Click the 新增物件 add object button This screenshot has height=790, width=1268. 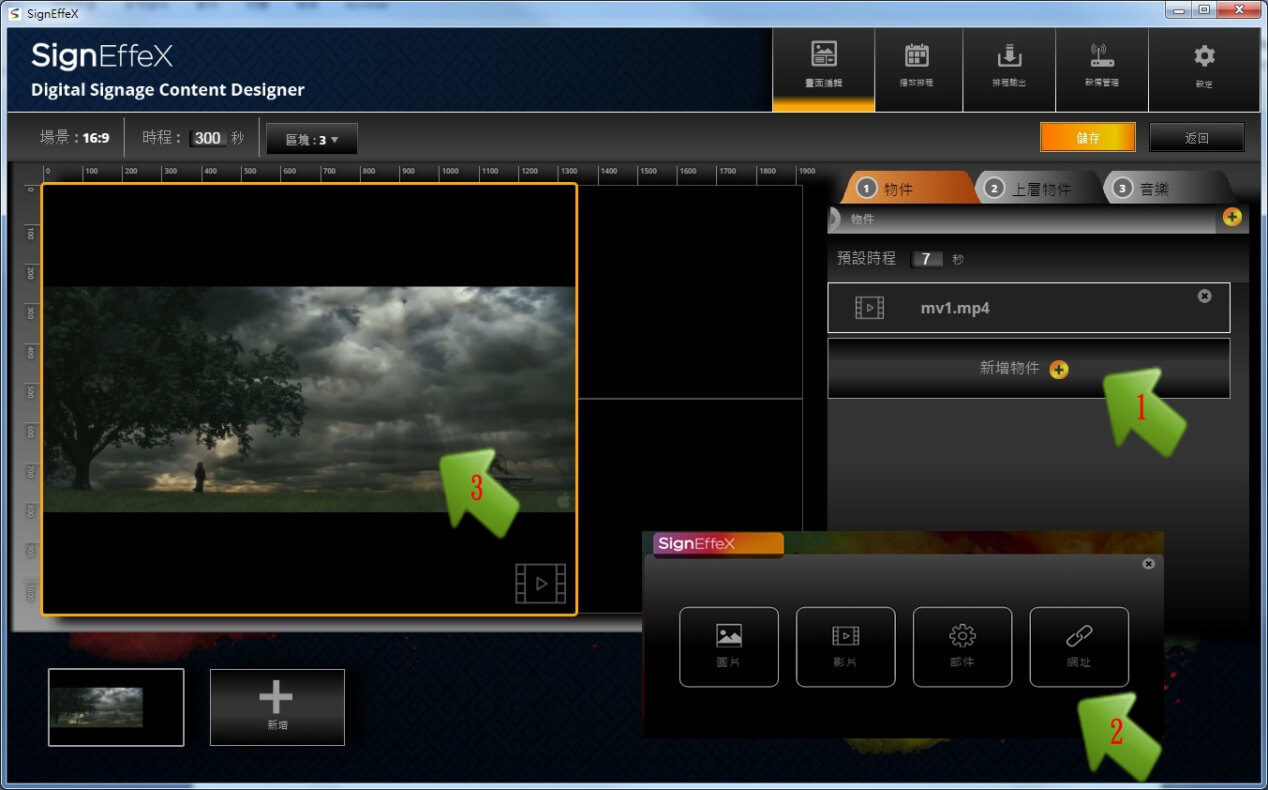(1027, 369)
